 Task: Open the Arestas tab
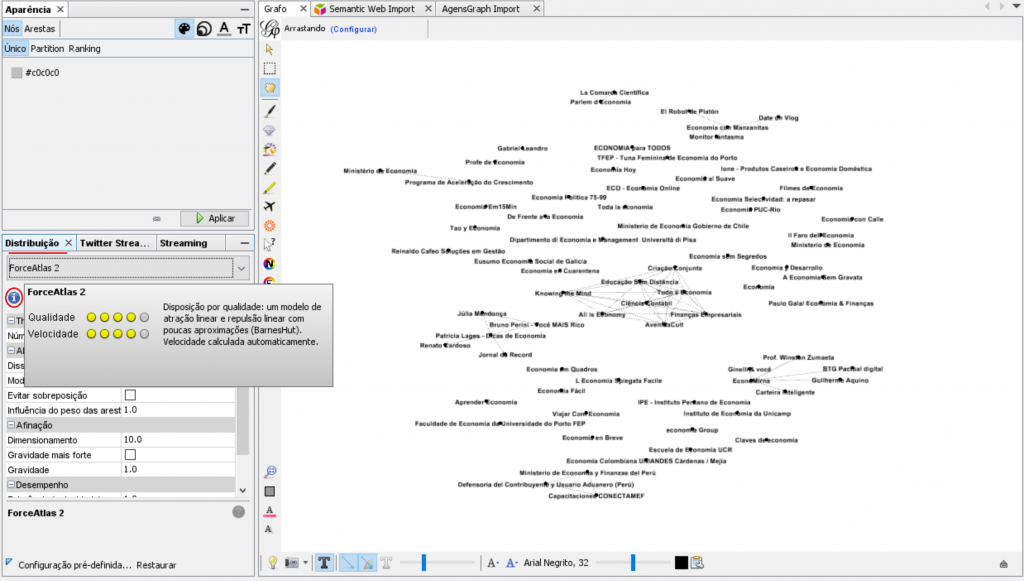pyautogui.click(x=40, y=29)
